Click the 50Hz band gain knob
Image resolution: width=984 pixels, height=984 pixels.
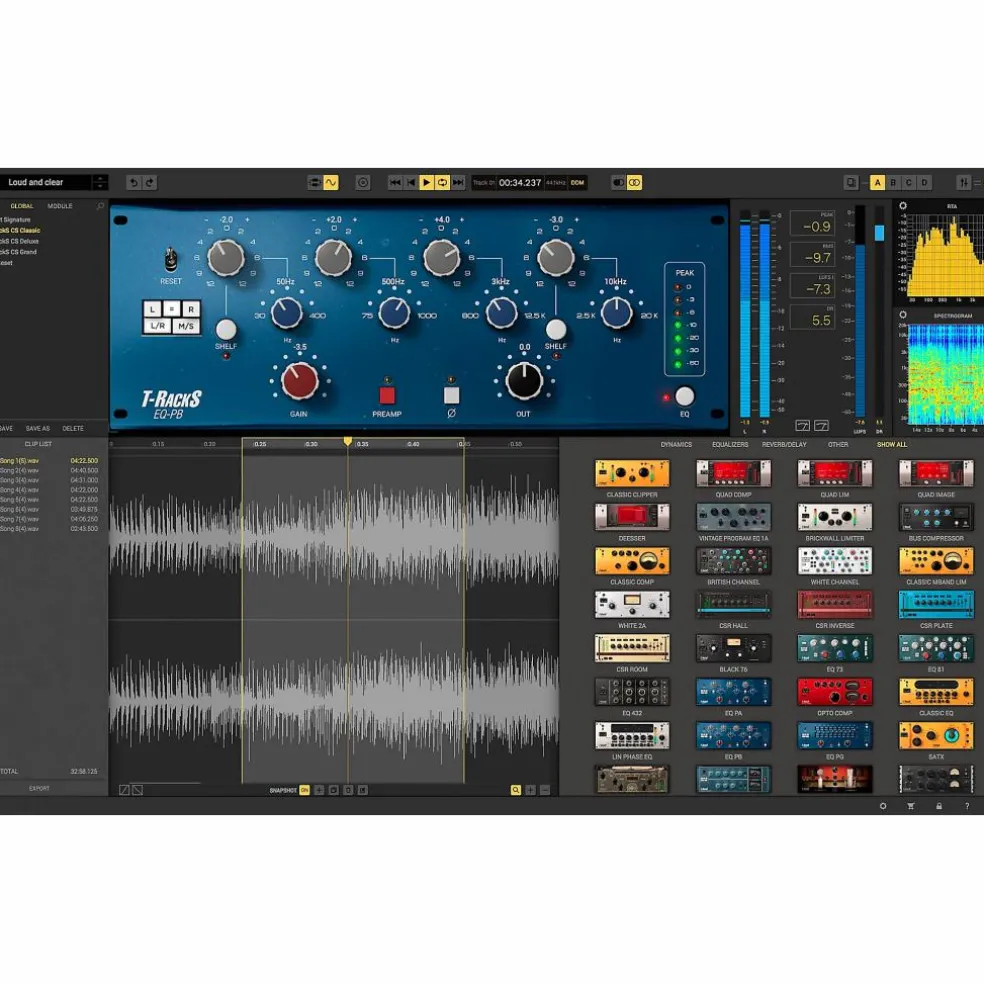point(226,257)
